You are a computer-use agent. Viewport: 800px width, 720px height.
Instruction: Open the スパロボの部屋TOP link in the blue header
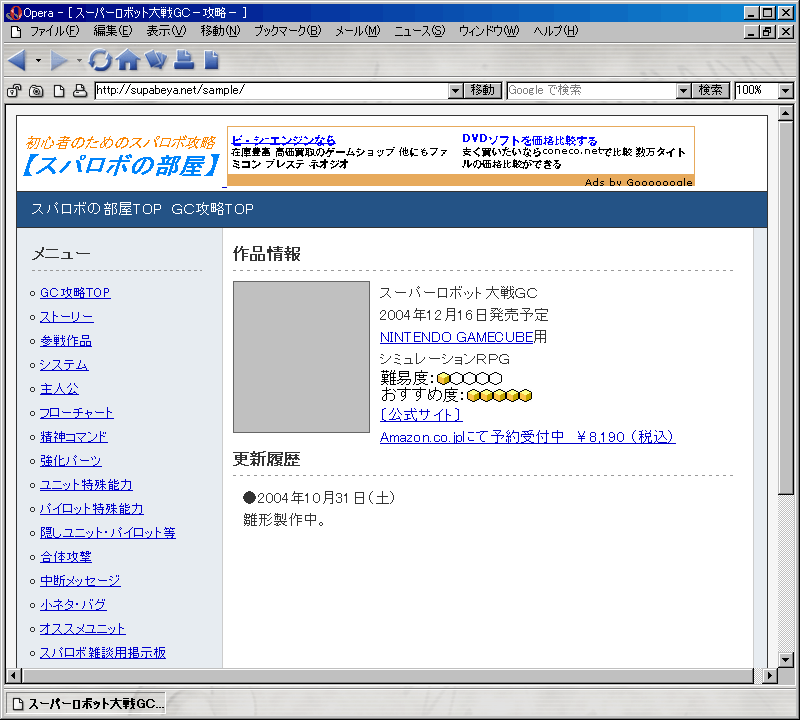96,209
